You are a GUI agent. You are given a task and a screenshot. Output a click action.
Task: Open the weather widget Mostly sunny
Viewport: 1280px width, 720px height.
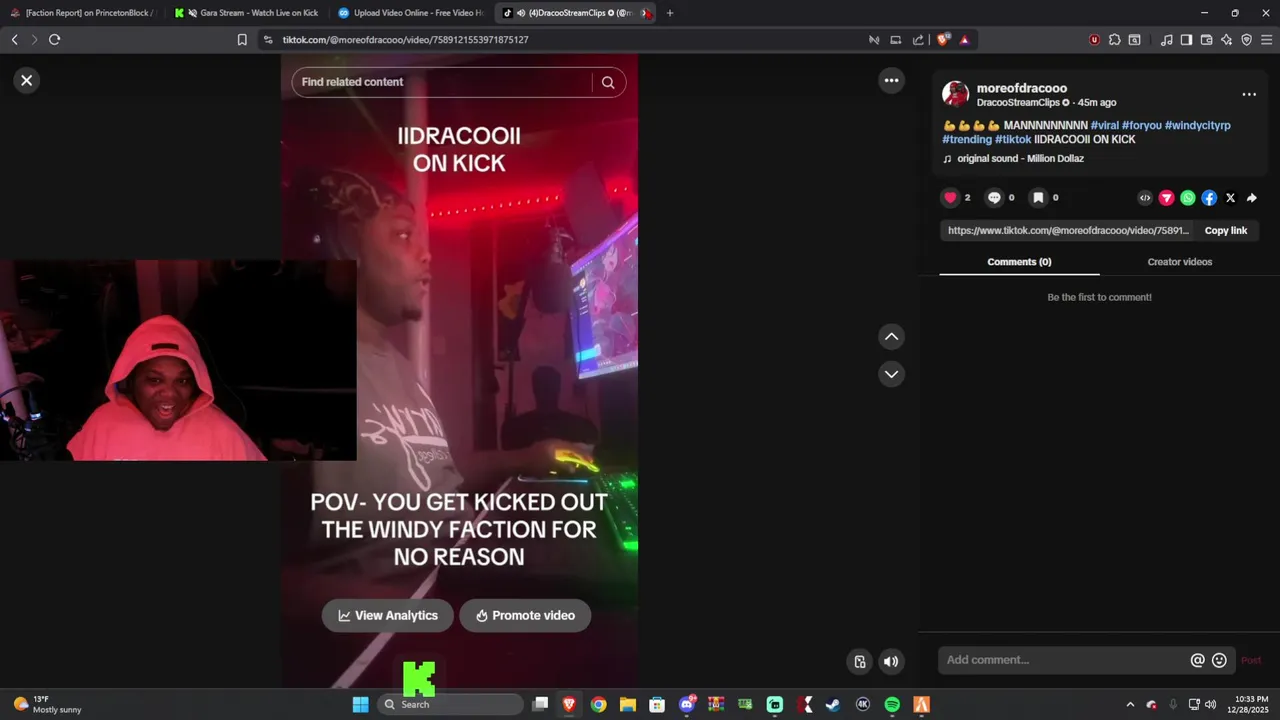point(48,704)
